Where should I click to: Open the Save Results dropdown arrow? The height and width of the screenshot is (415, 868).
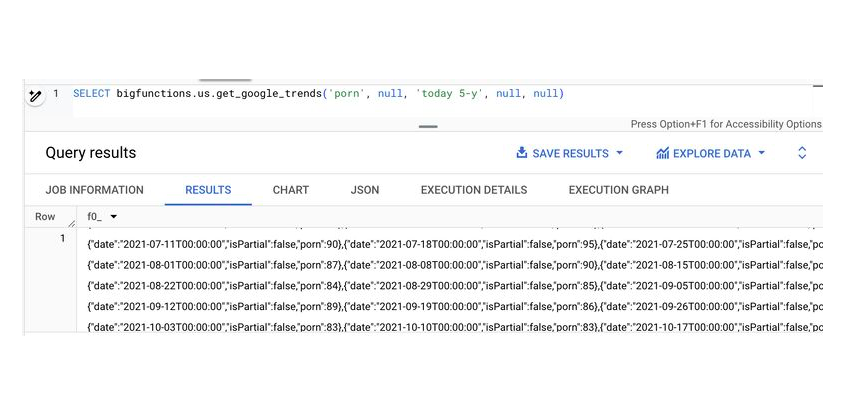(x=619, y=153)
